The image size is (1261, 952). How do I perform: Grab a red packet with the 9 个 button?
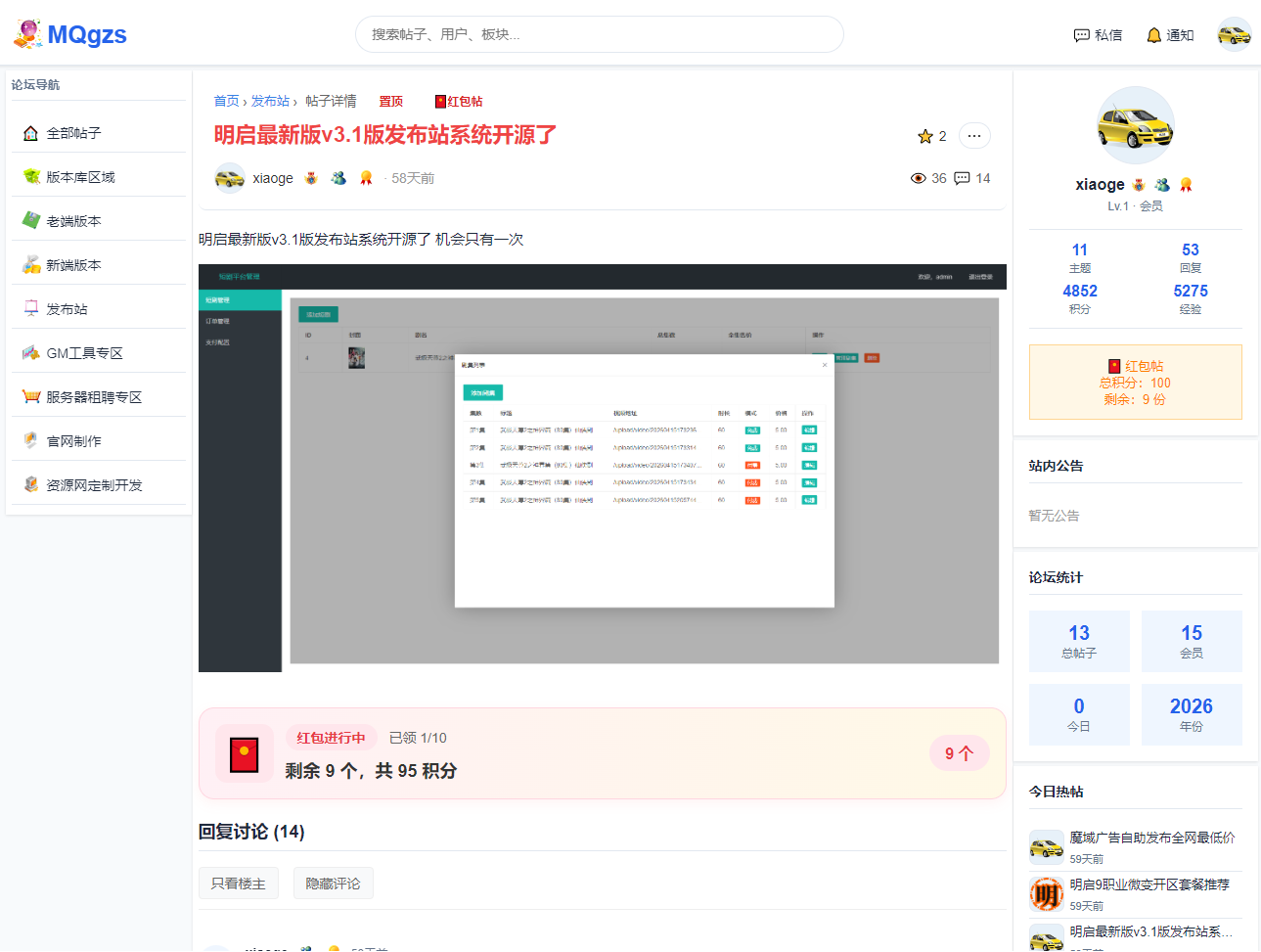click(960, 753)
